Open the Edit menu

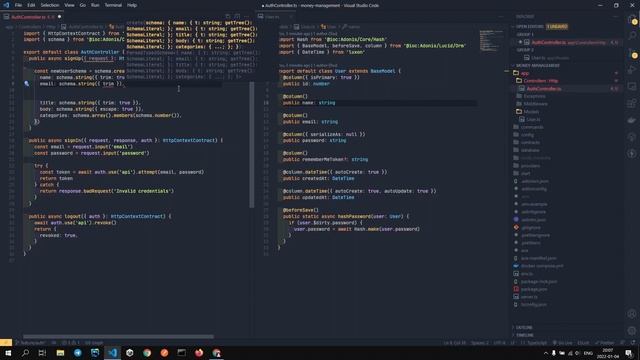(31, 5)
